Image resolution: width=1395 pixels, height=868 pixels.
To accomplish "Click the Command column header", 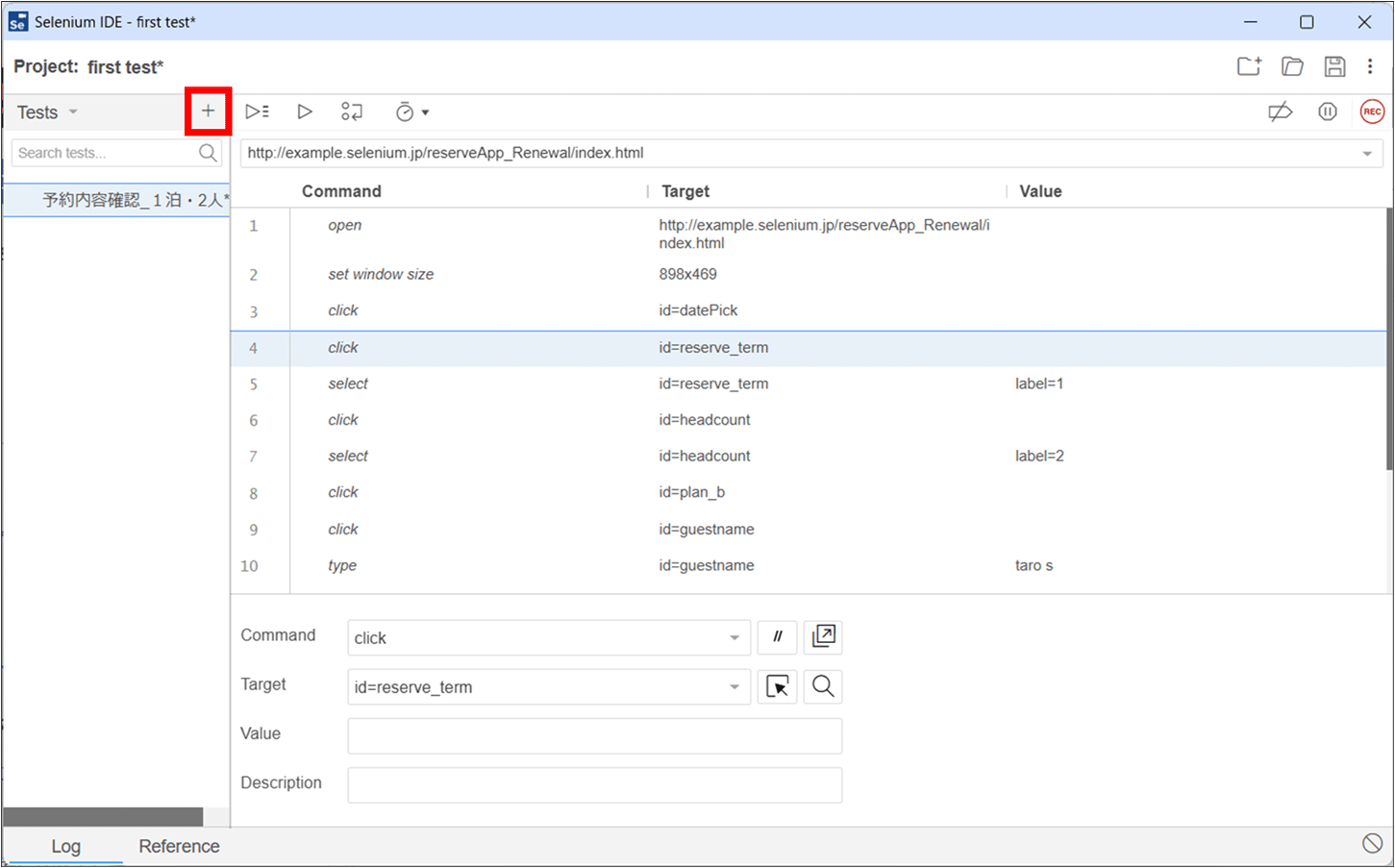I will 341,191.
